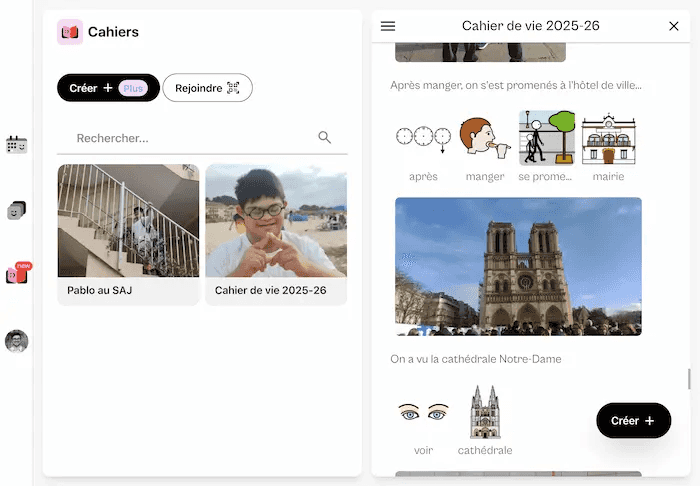
Task: Select the "cathédrale" pictogram
Action: coord(485,412)
